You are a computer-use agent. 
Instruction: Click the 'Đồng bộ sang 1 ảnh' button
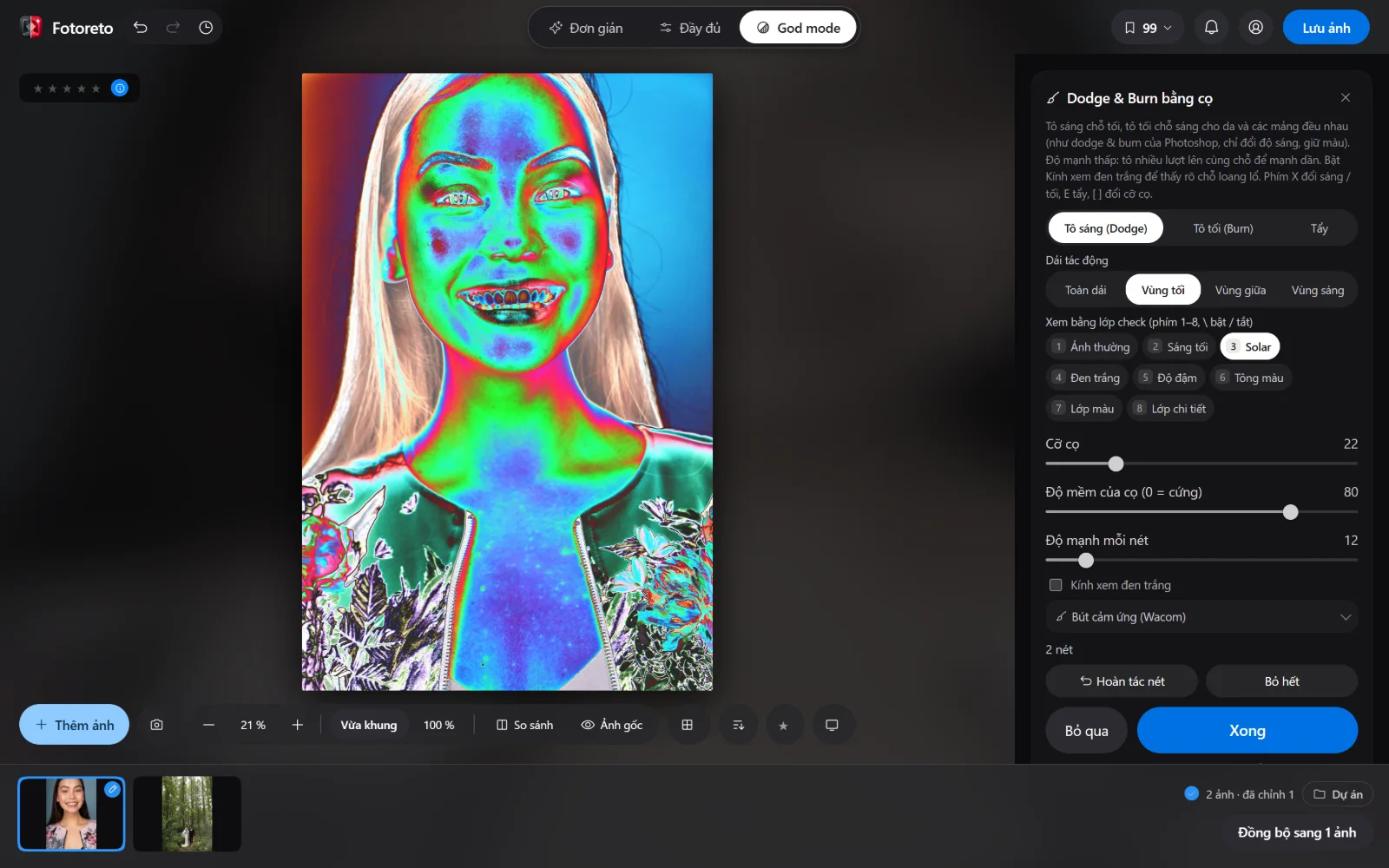pyautogui.click(x=1296, y=832)
